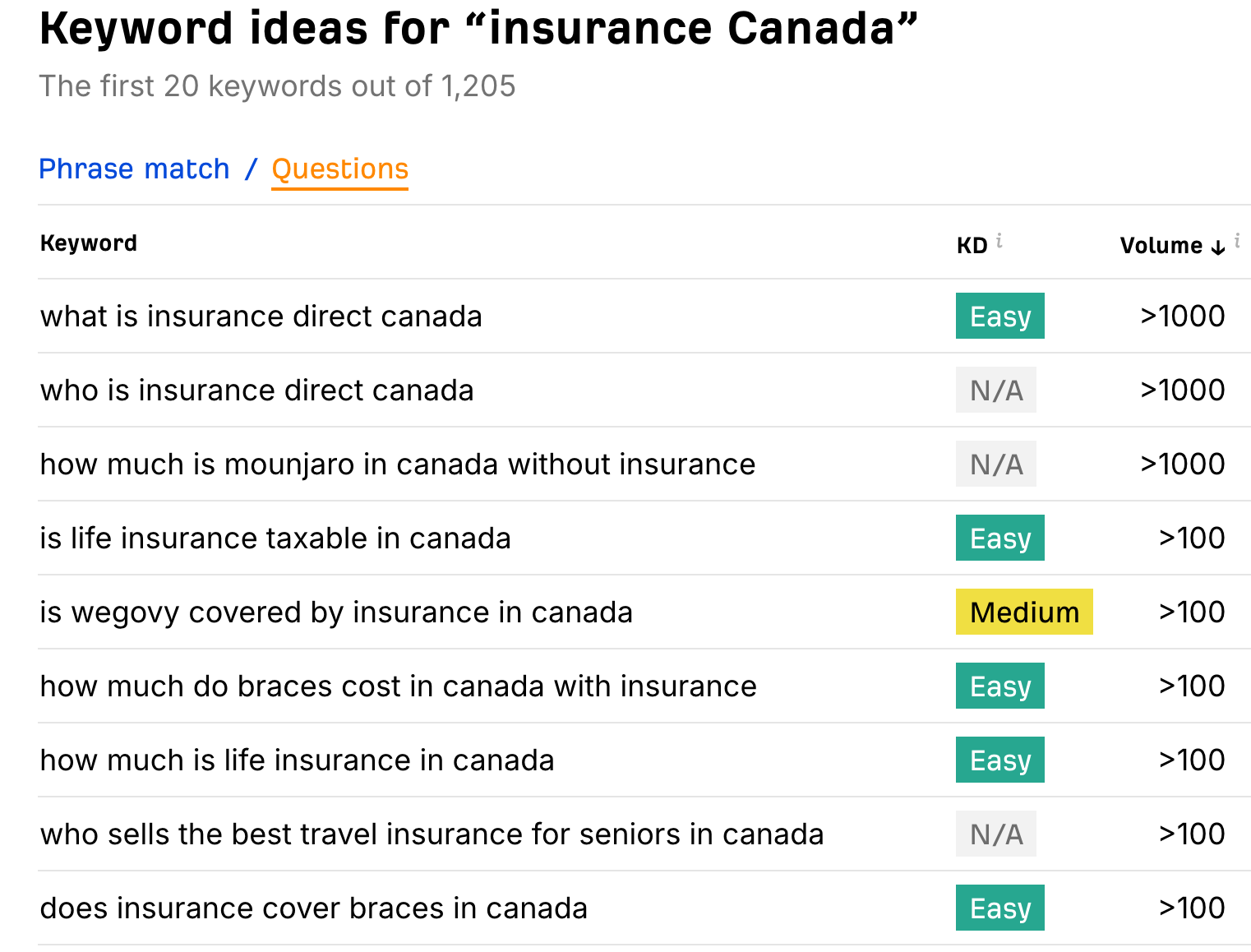Click the KD info icon
Viewport: 1251px width, 952px height.
pos(999,241)
